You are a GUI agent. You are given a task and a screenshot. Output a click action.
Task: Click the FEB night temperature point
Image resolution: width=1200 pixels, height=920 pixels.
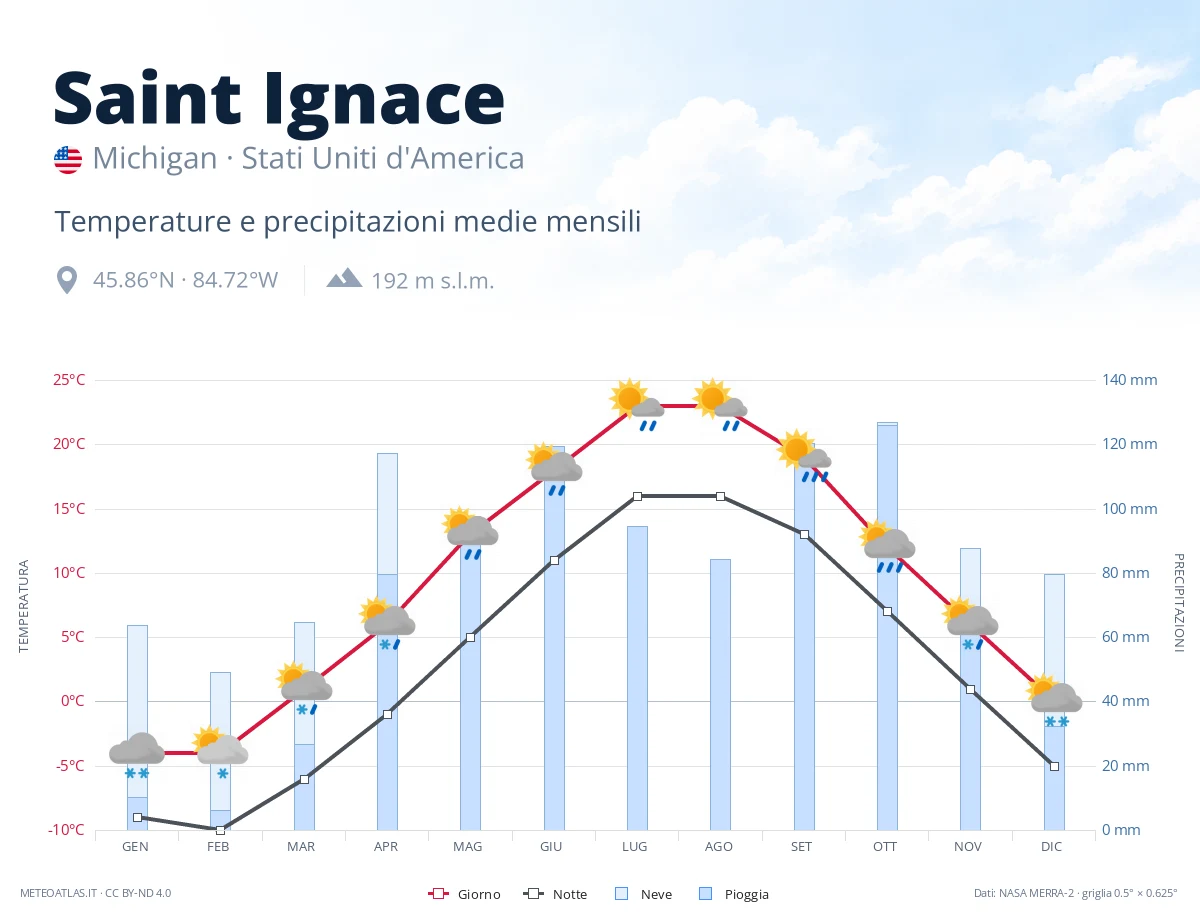click(220, 830)
